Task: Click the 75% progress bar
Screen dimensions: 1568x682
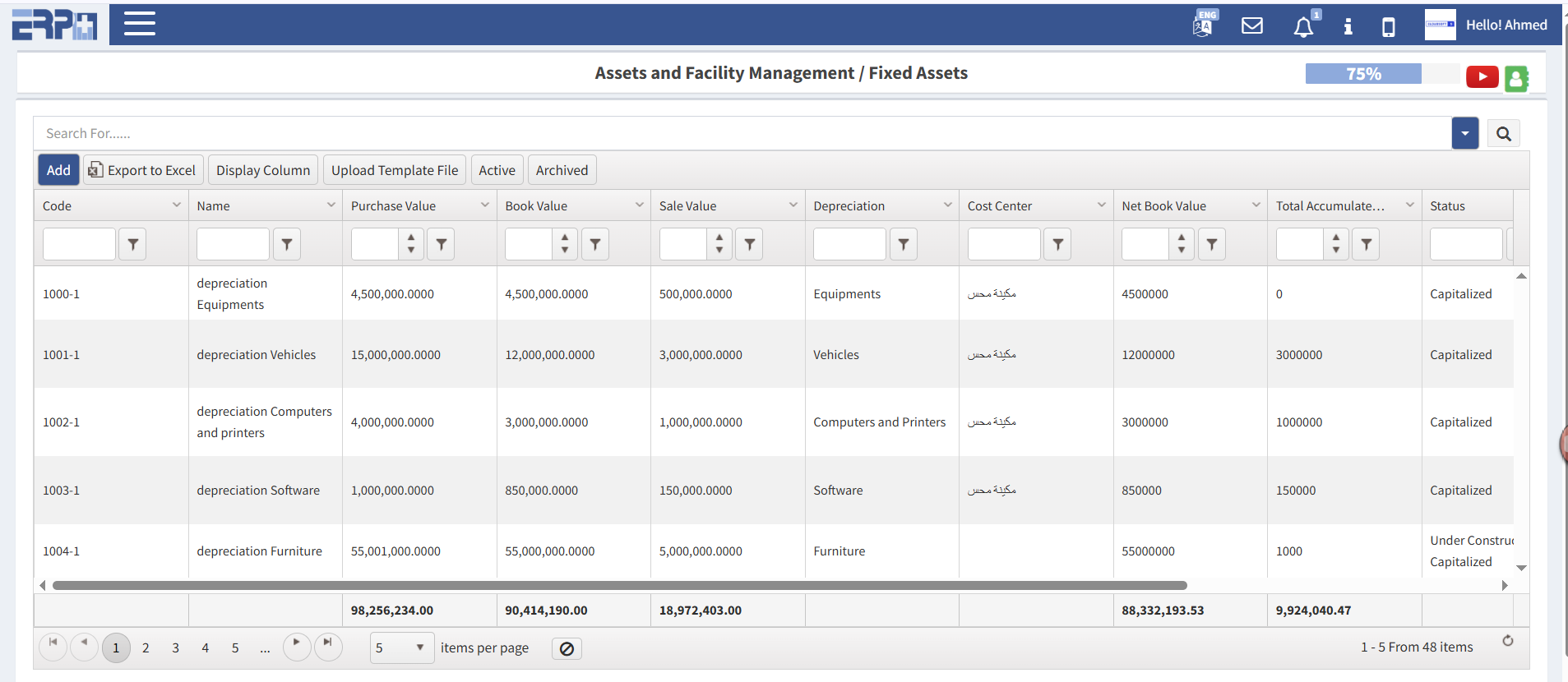Action: pos(1363,74)
